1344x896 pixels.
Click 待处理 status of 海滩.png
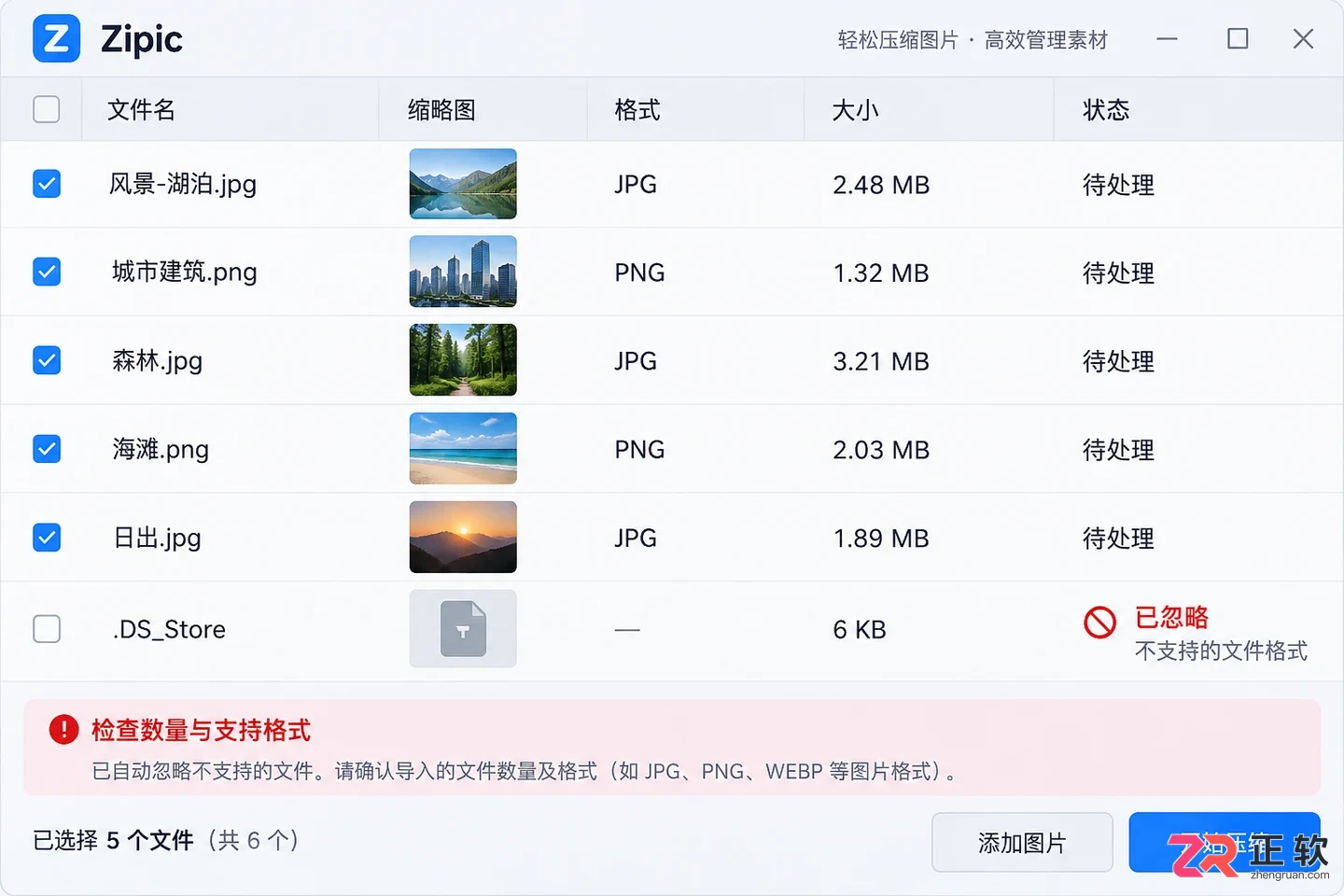click(1118, 450)
